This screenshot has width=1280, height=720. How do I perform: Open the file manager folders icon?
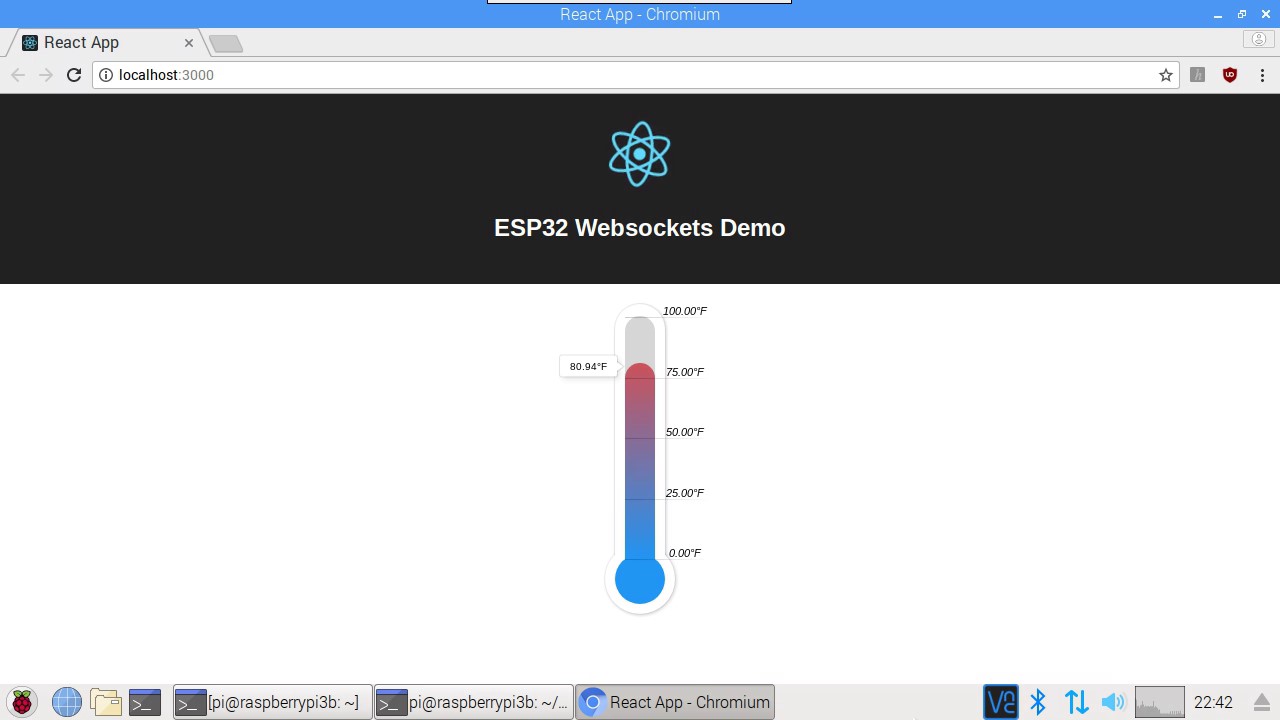point(105,702)
